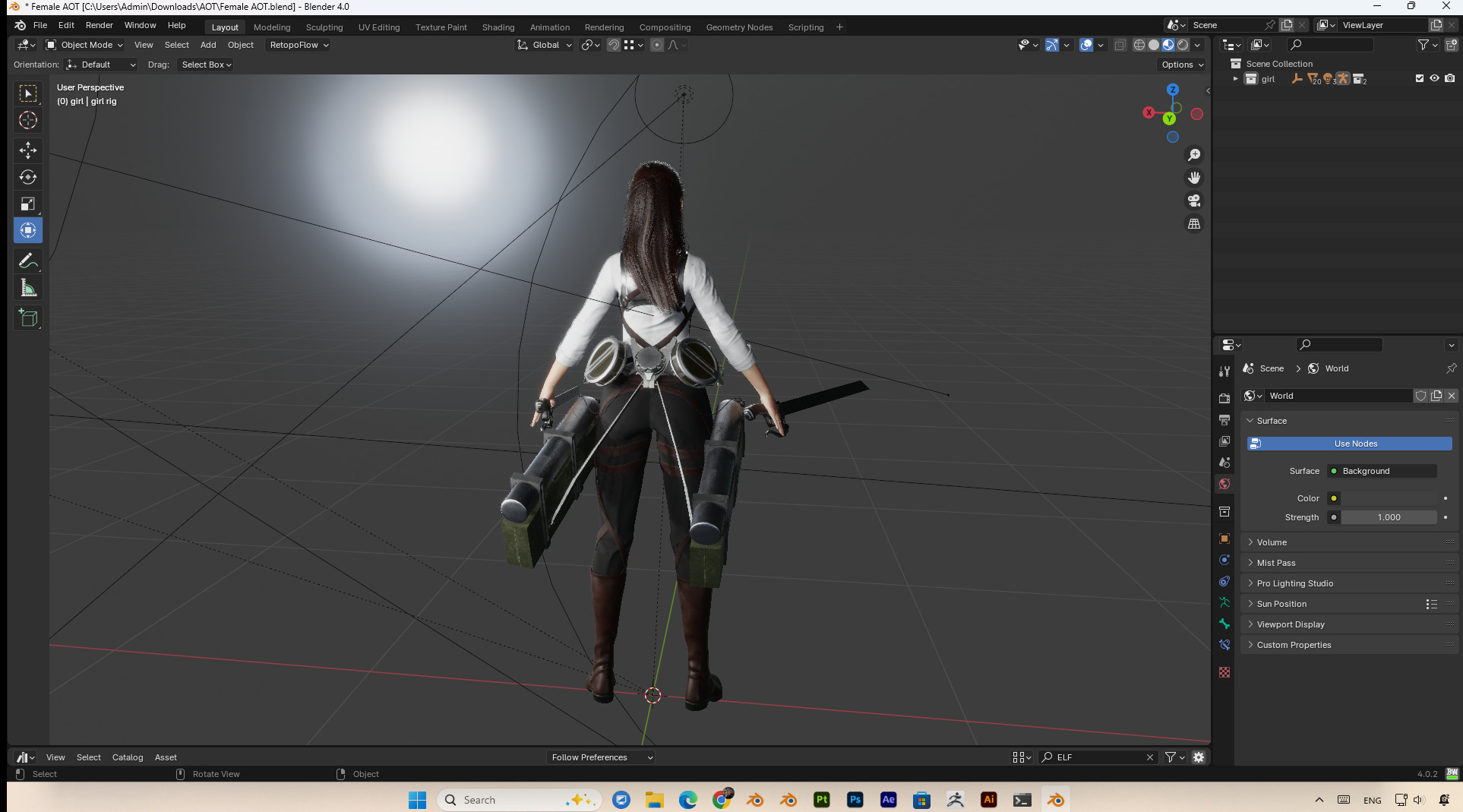
Task: Switch to solid viewport shading
Action: pyautogui.click(x=1154, y=45)
